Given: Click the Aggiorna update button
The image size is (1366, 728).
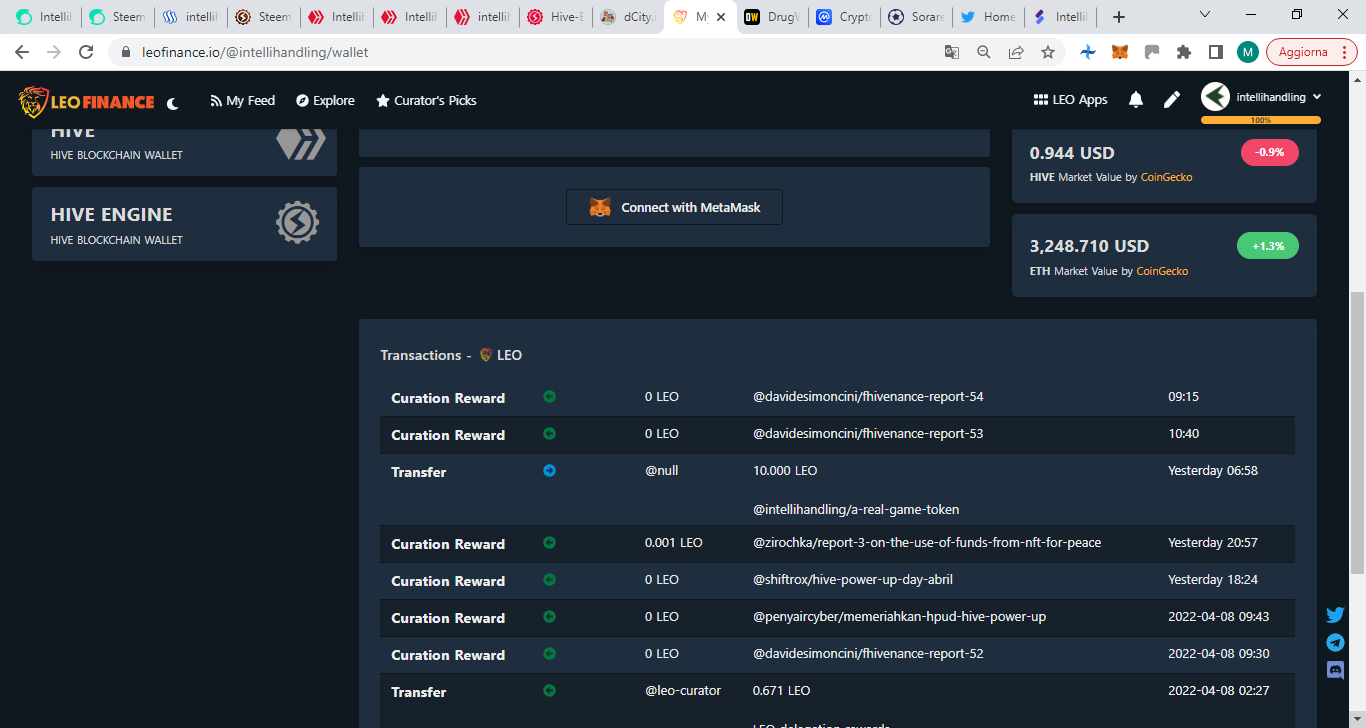Looking at the screenshot, I should coord(1311,52).
